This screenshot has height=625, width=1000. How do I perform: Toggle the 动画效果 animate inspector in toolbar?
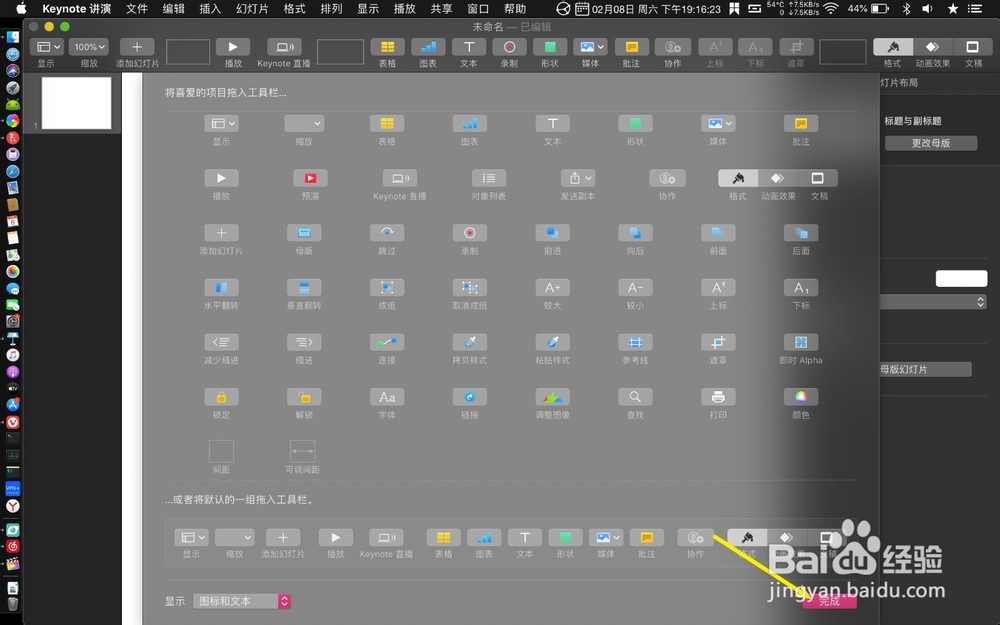pos(932,47)
